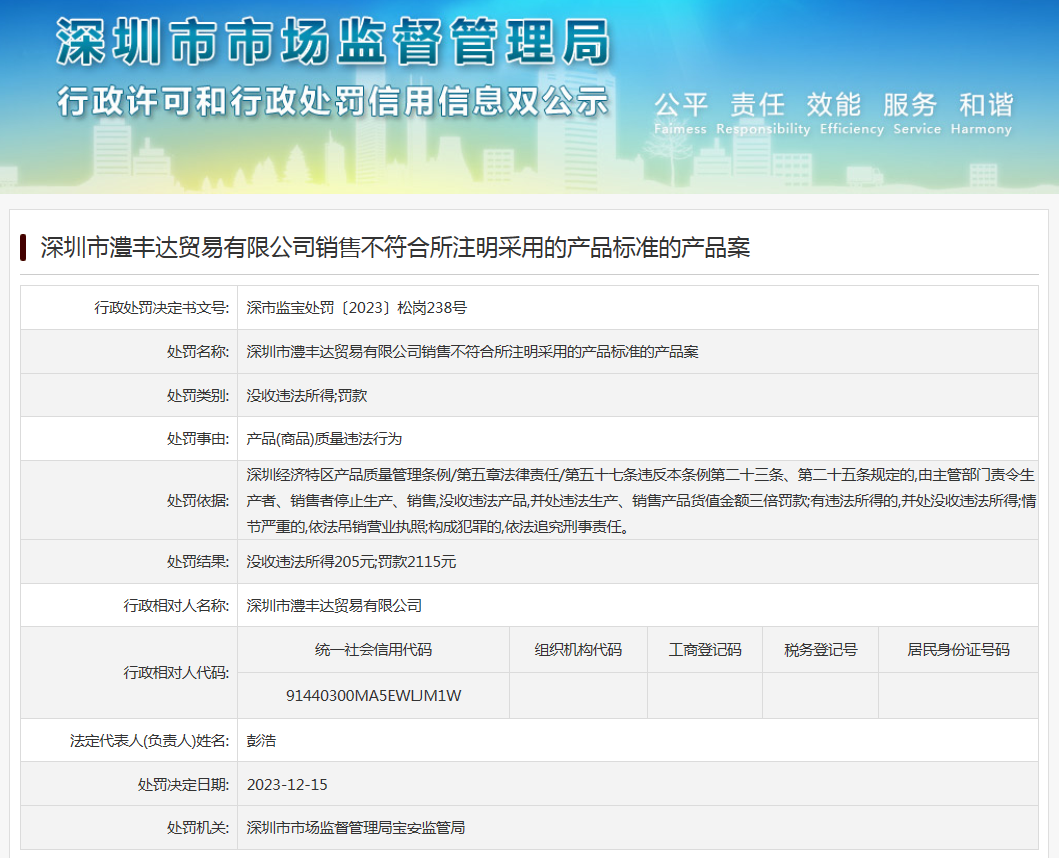
Task: Click the 深圳市市场监督管理局 banner title
Action: click(x=332, y=44)
